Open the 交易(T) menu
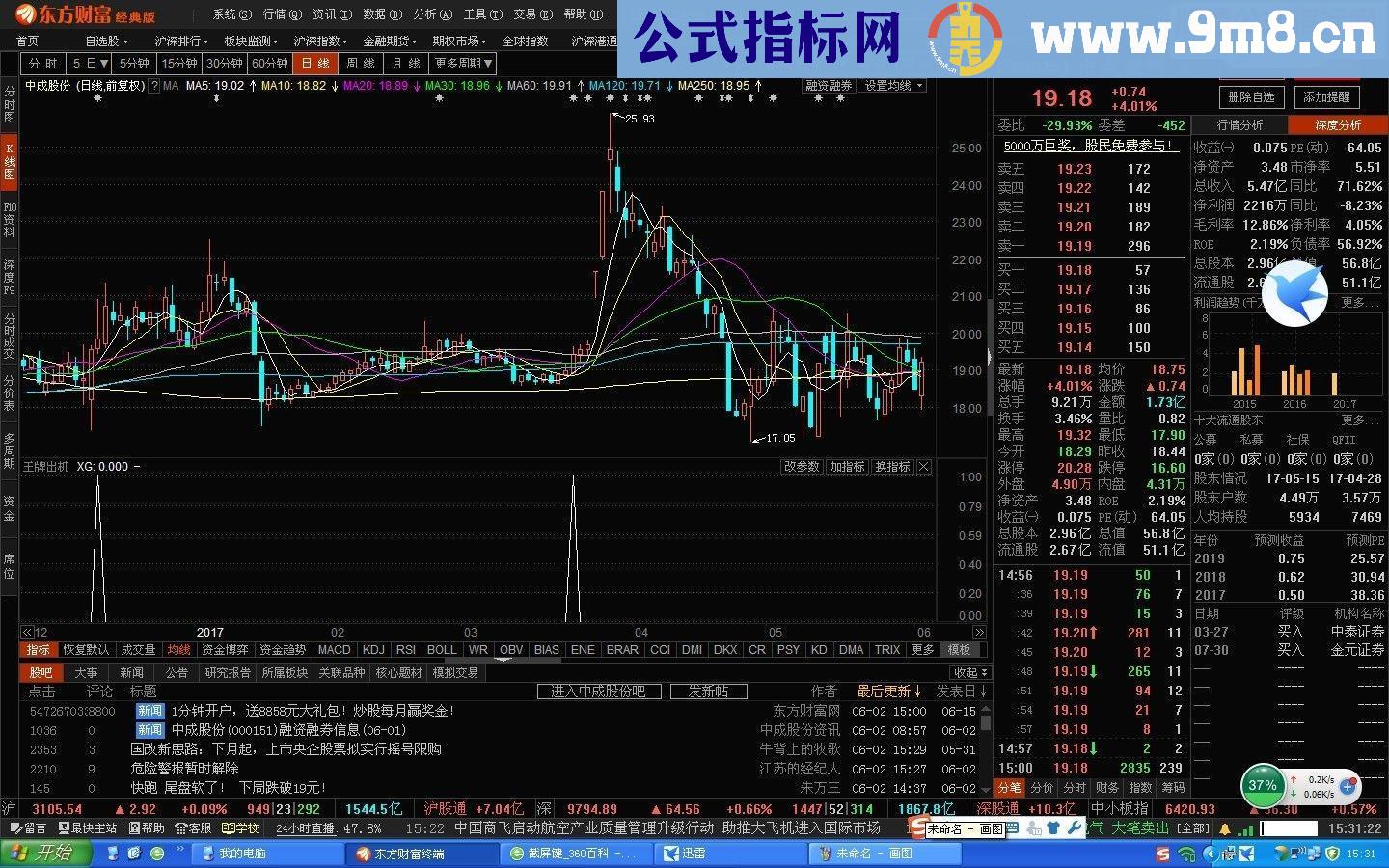 point(532,14)
